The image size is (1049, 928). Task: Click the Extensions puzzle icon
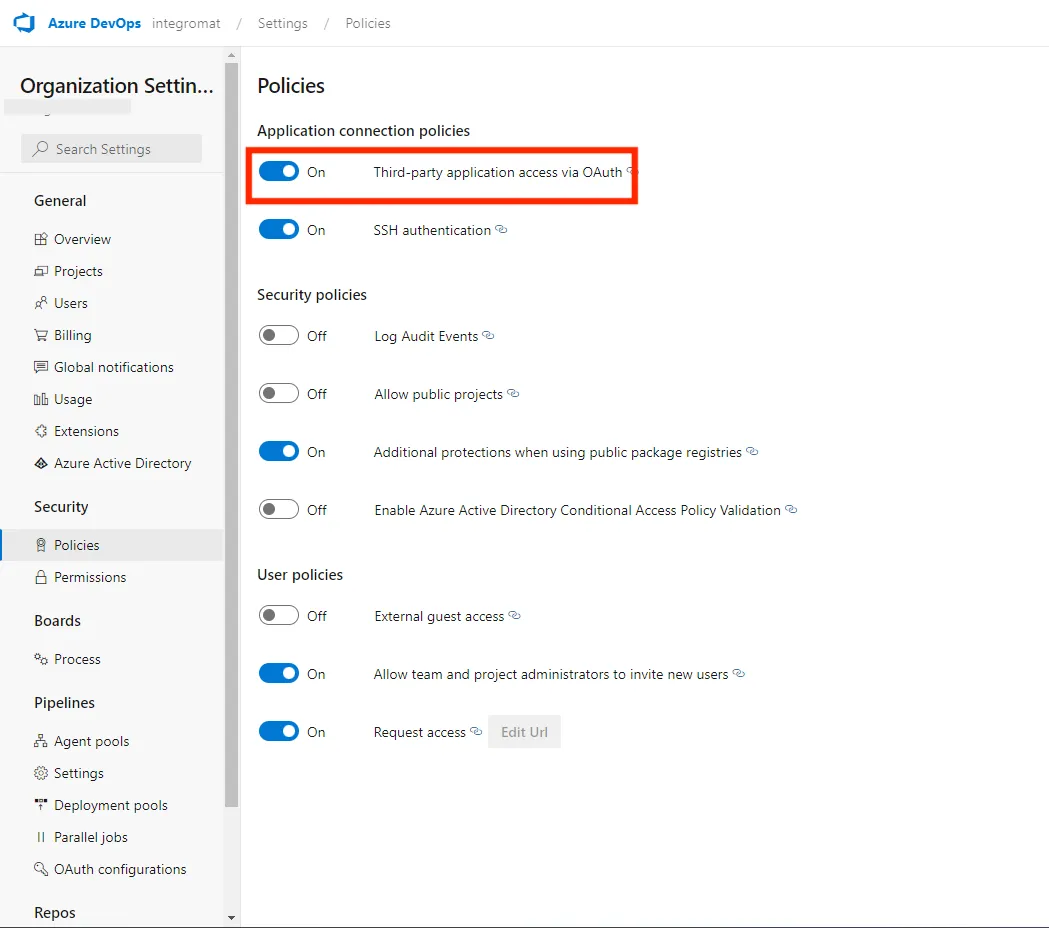pyautogui.click(x=41, y=431)
